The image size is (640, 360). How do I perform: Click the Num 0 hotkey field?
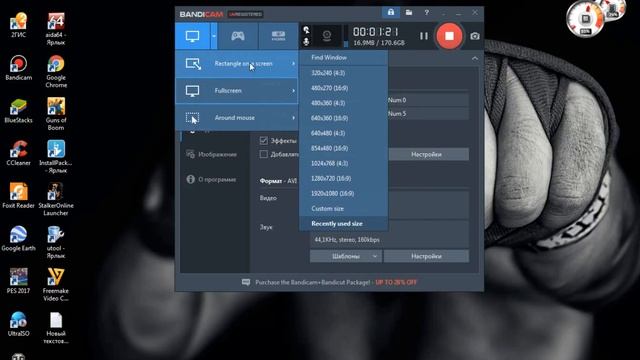[x=427, y=100]
